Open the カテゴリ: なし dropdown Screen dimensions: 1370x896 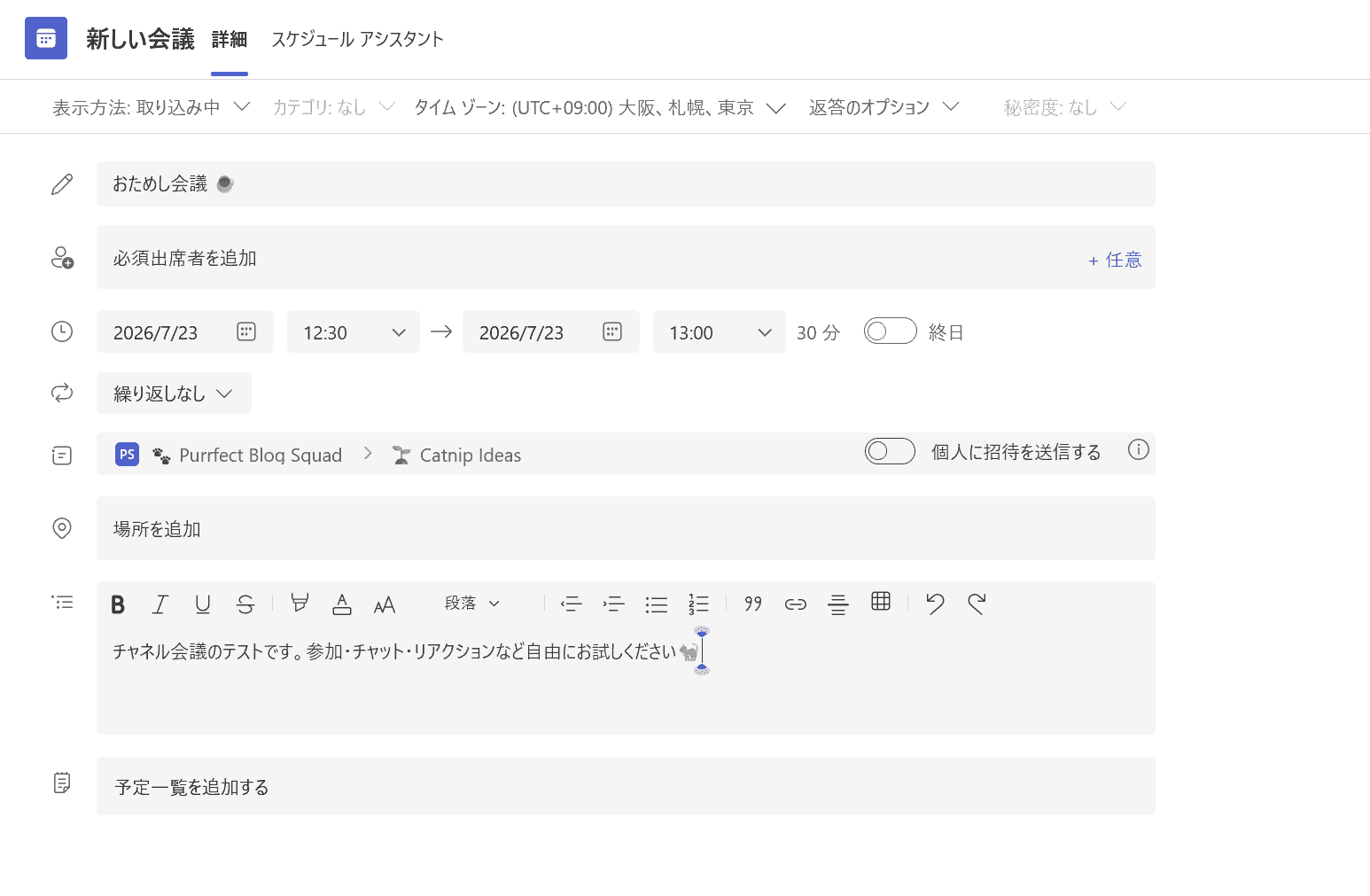tap(333, 107)
